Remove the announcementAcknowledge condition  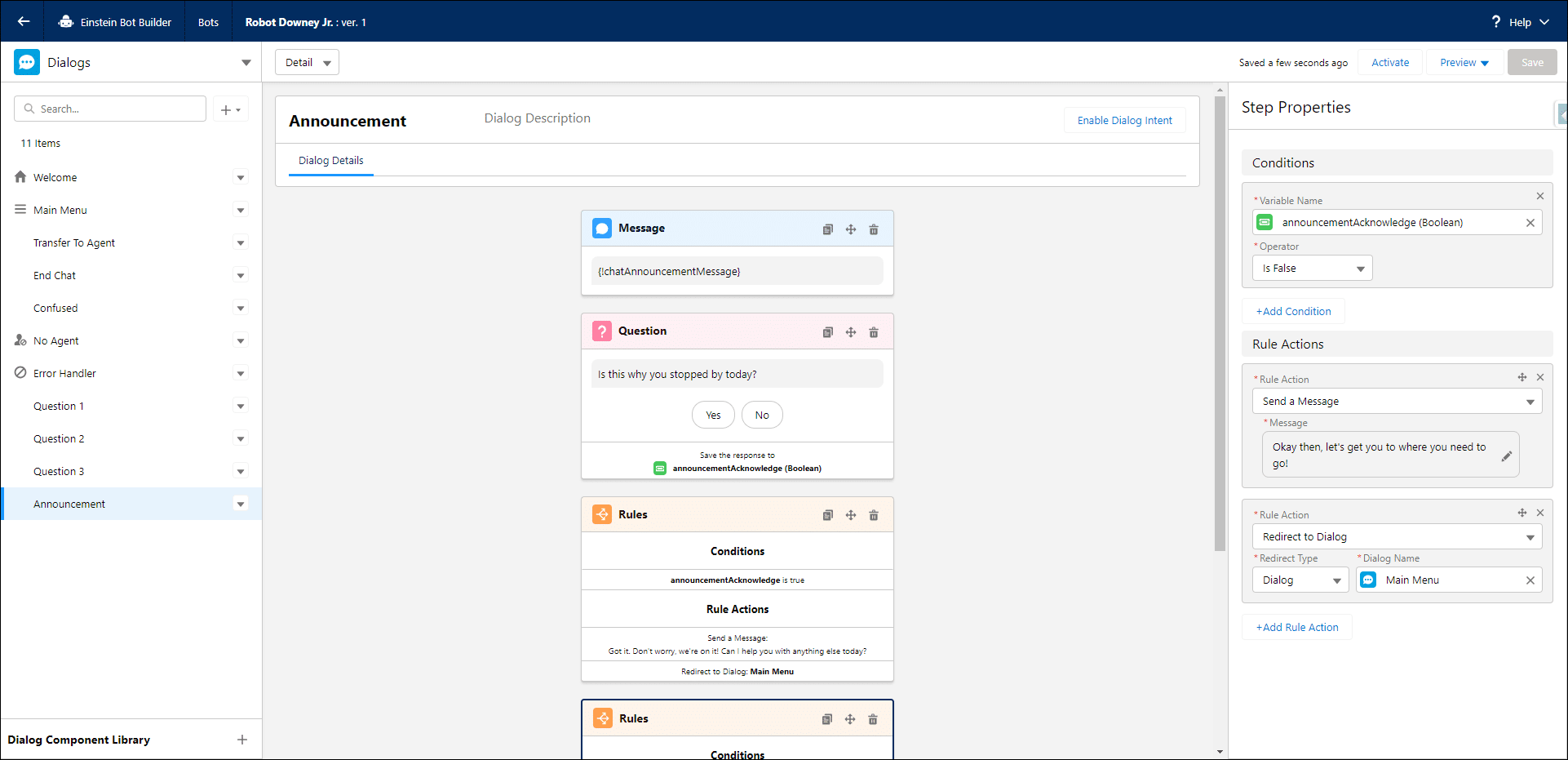click(1540, 196)
